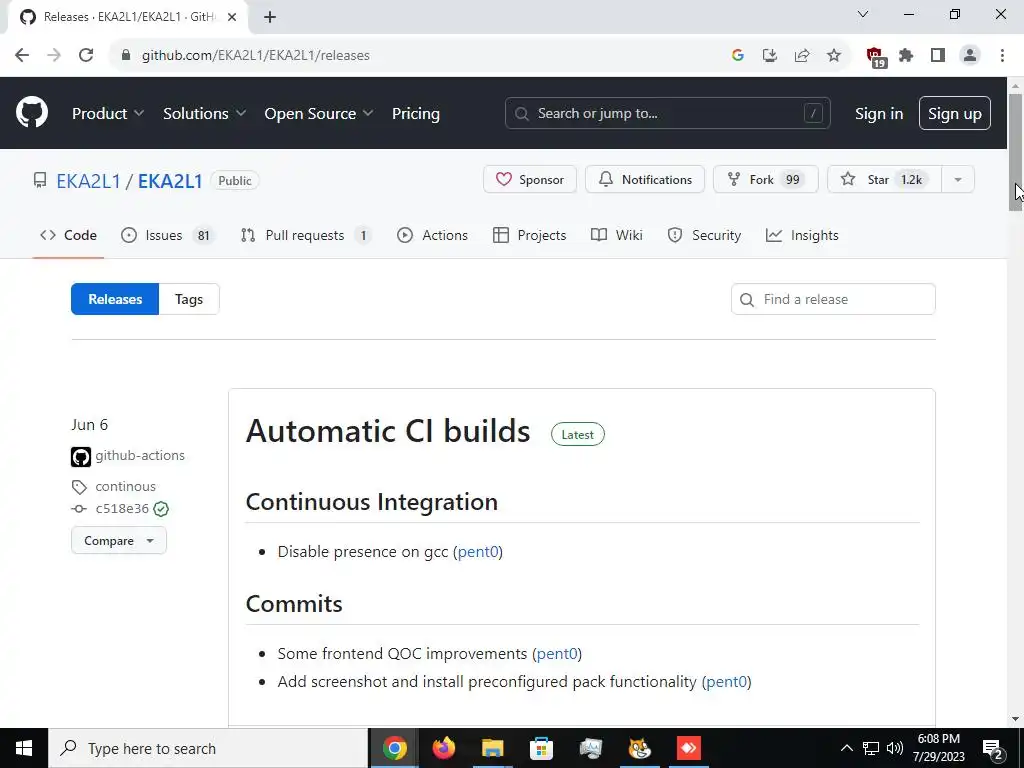Switch to the Pull requests tab
The image size is (1024, 768).
306,235
